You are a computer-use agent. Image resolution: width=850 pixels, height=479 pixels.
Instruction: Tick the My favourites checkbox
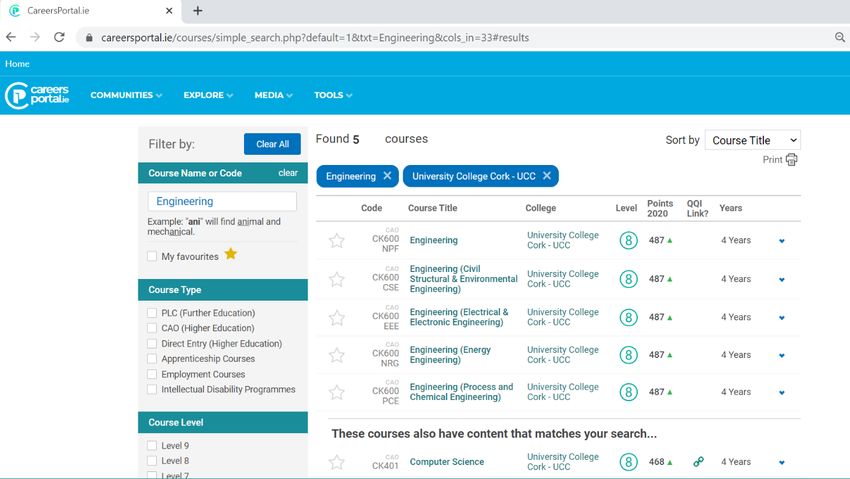pos(152,256)
